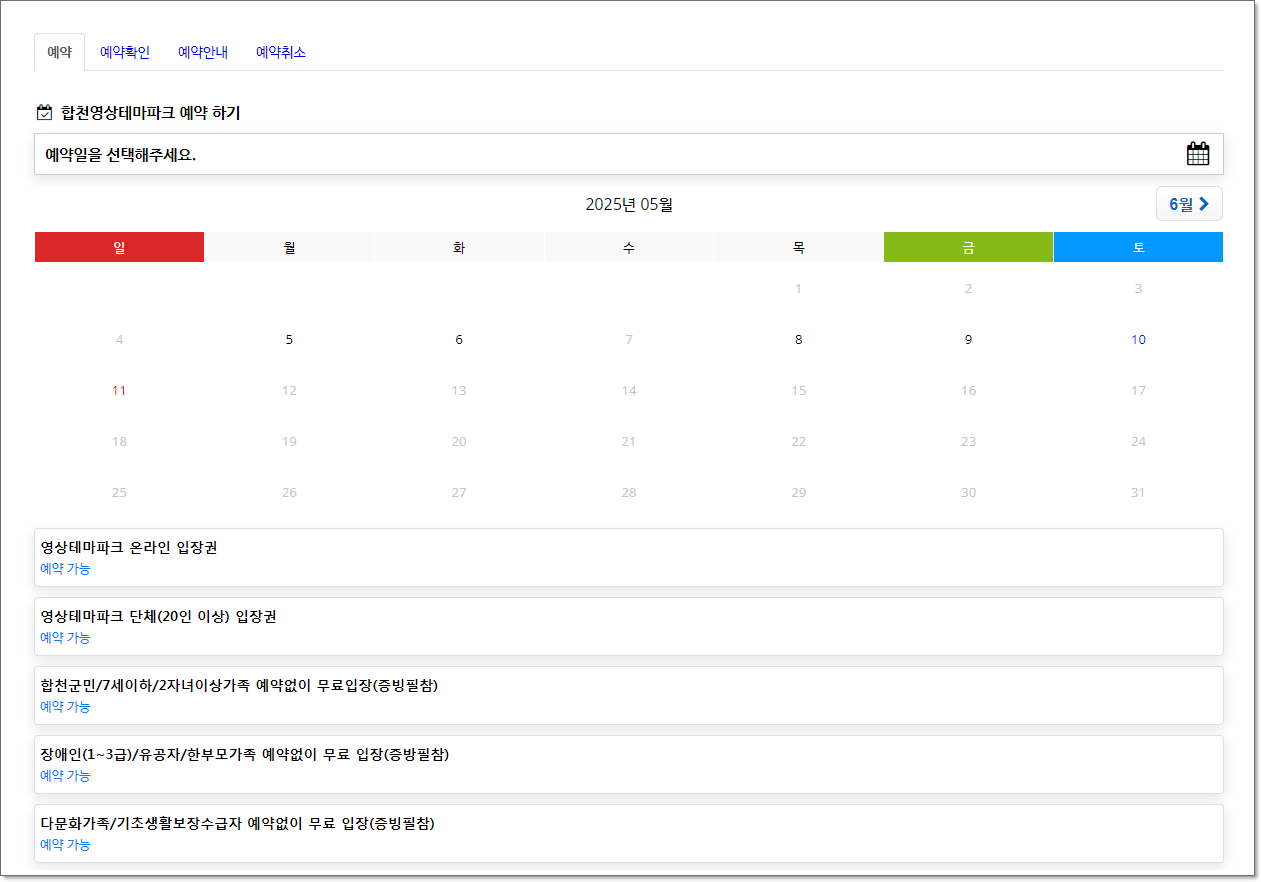Click the 2025년 05월 month title
The width and height of the screenshot is (1261, 882).
pyautogui.click(x=629, y=205)
